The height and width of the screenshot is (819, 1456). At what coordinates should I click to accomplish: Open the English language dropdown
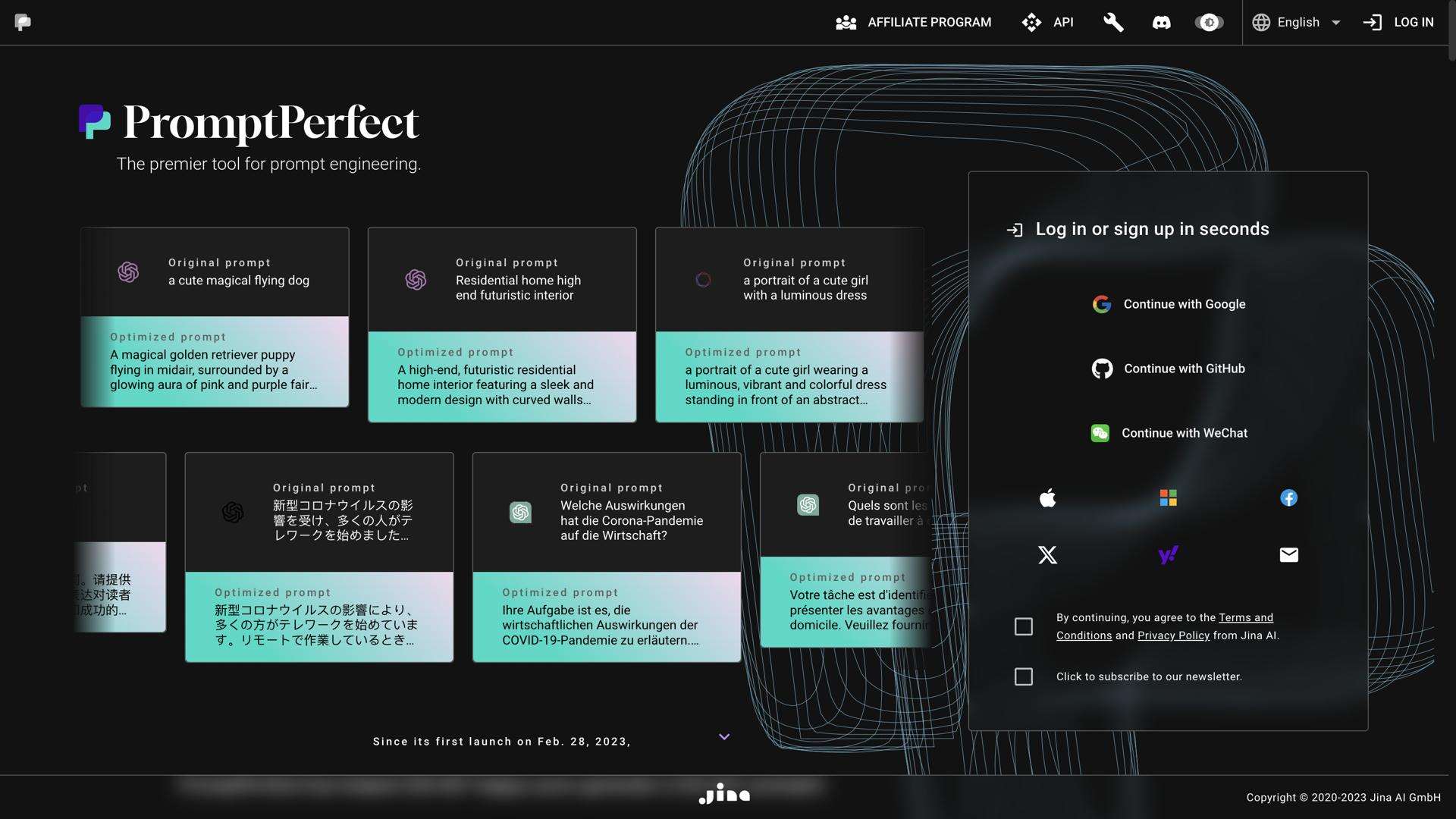(x=1335, y=23)
